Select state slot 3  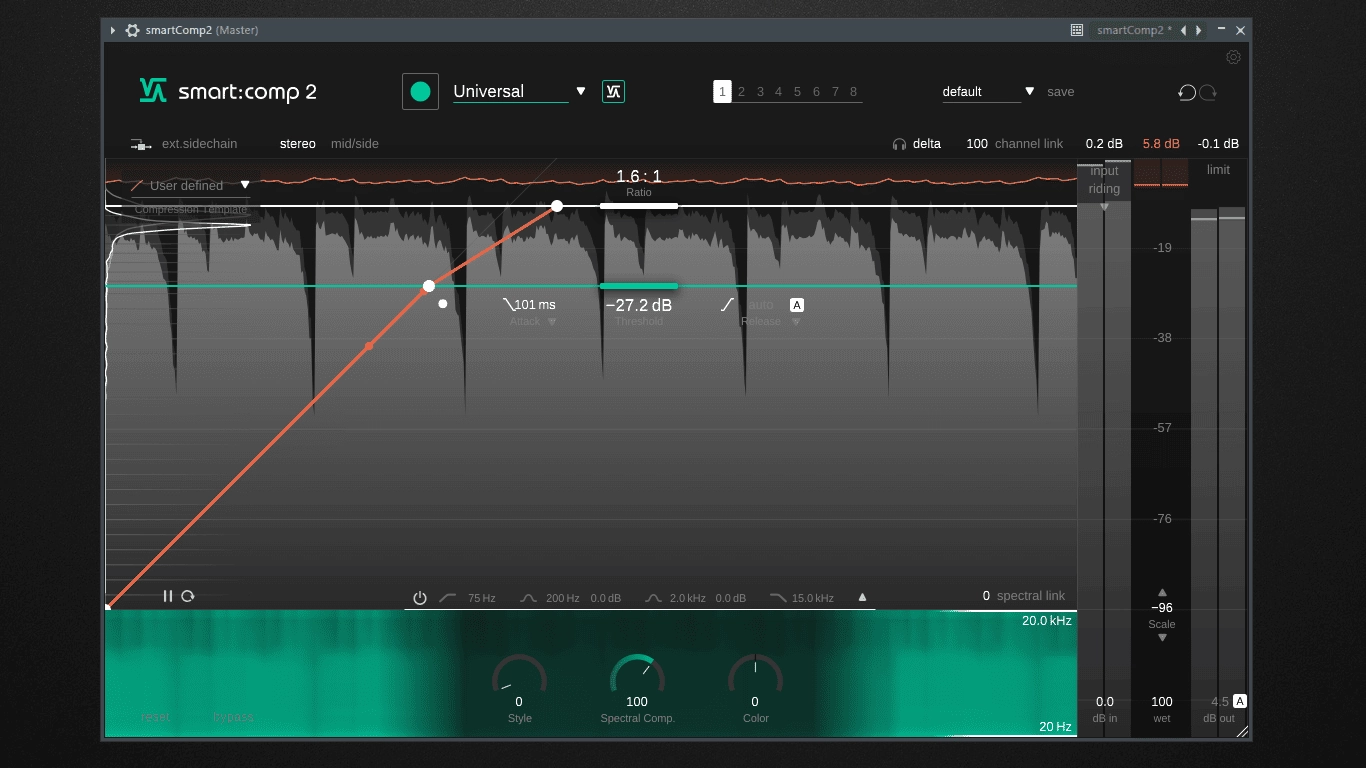coord(760,92)
